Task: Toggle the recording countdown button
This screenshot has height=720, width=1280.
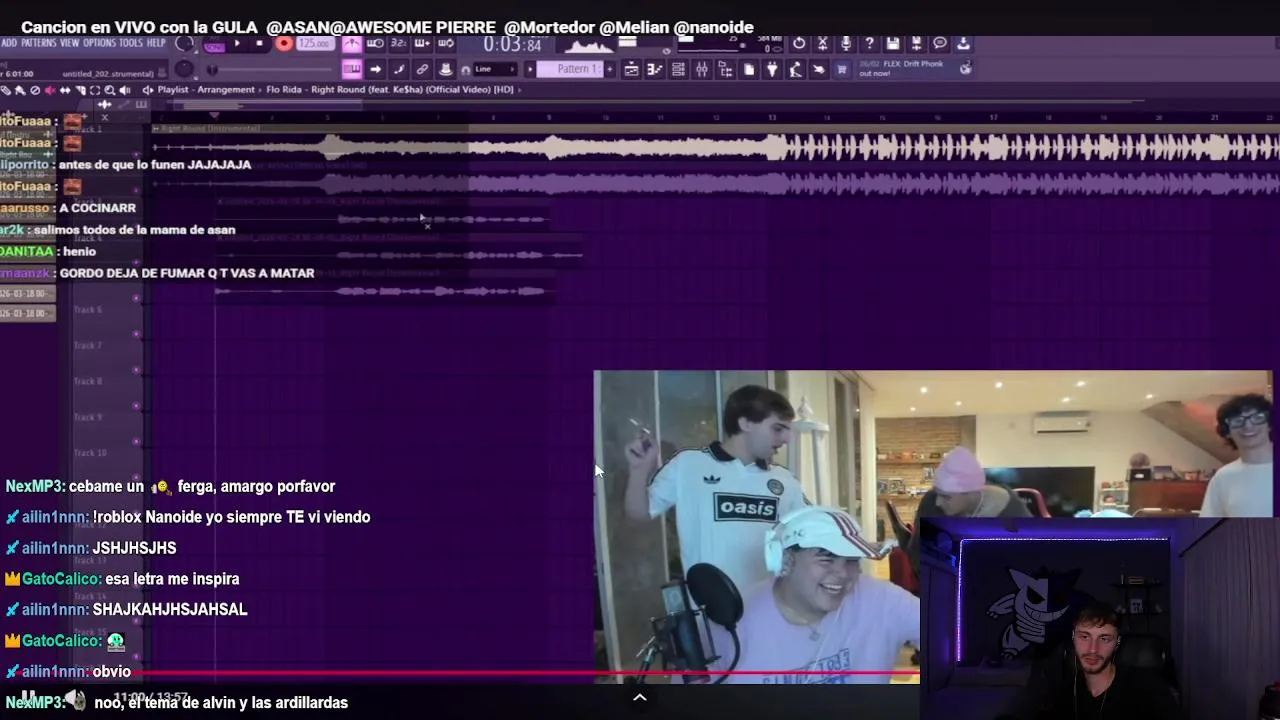Action: pyautogui.click(x=398, y=43)
